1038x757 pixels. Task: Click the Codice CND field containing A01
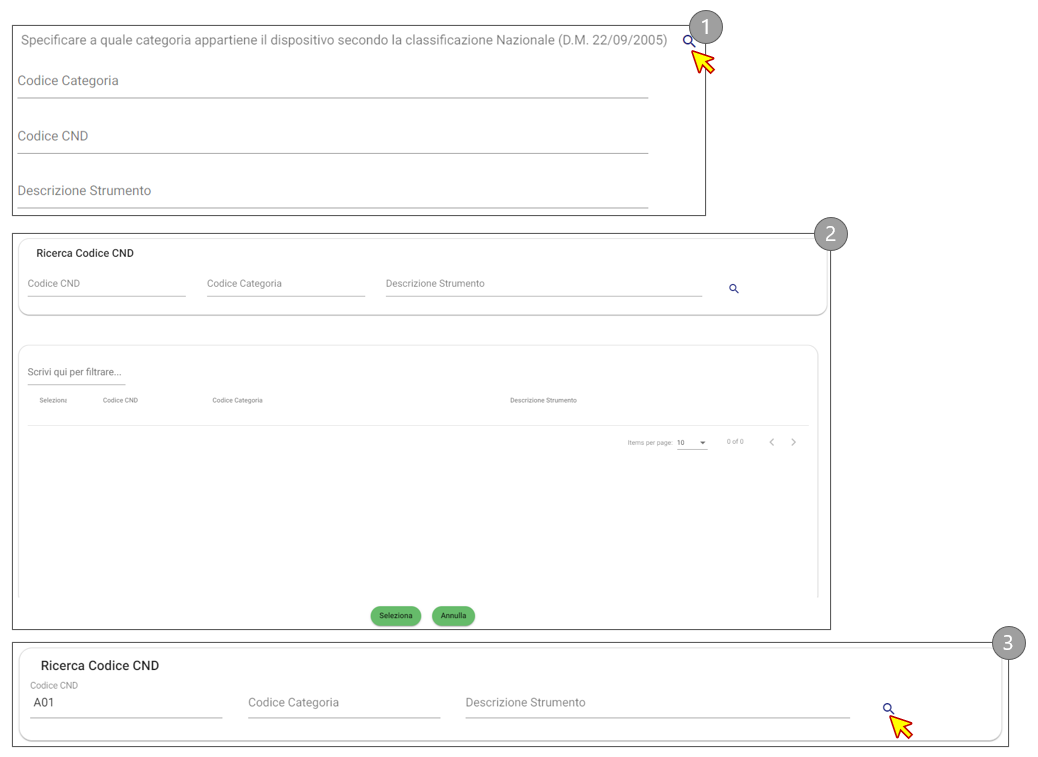pos(125,703)
